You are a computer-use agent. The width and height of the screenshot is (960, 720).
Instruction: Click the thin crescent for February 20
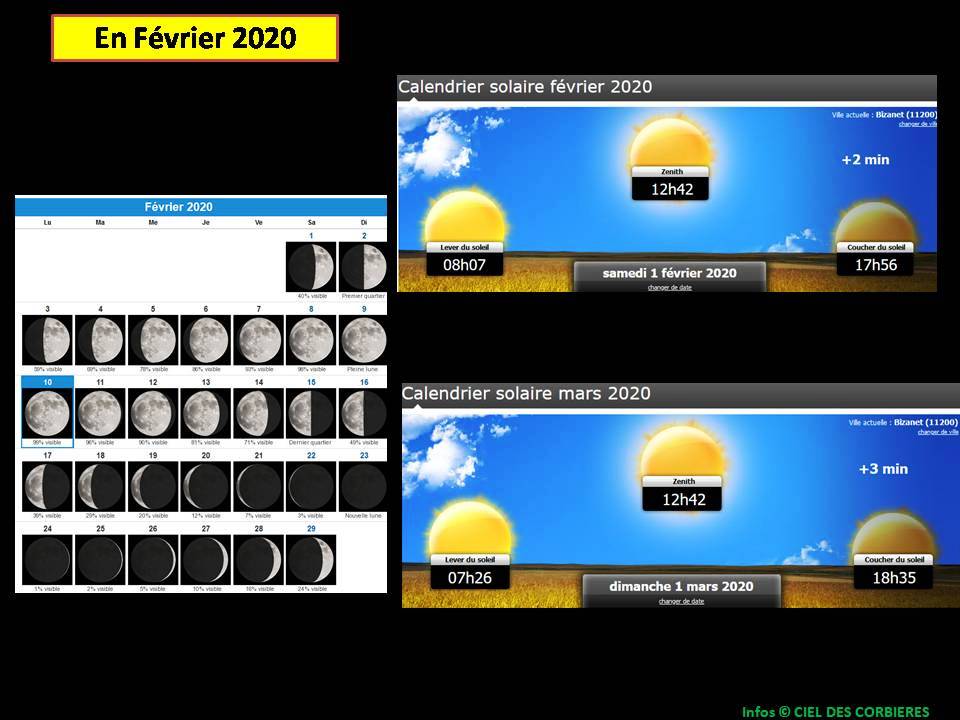[206, 486]
